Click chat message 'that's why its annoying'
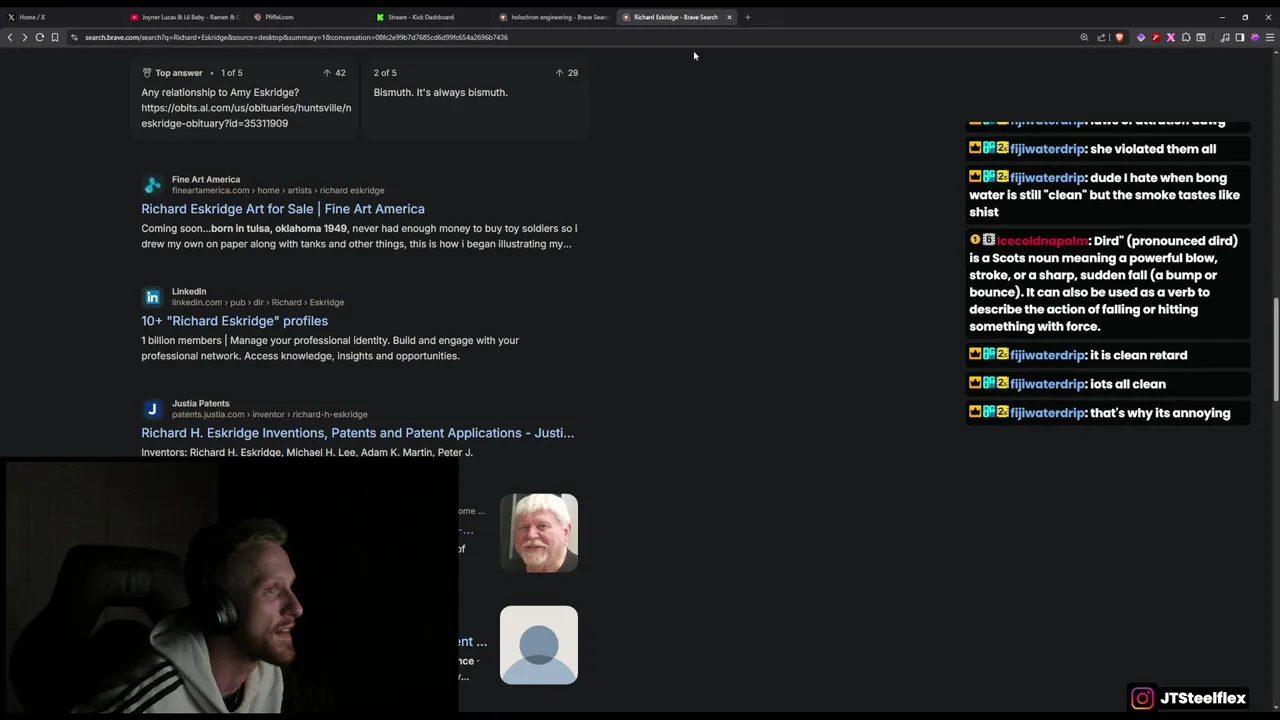Viewport: 1280px width, 720px height. pos(1160,413)
